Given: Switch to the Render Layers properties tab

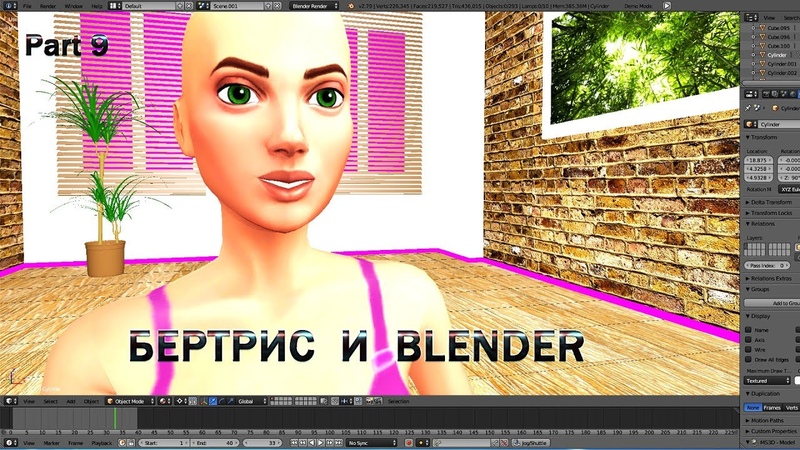Looking at the screenshot, I should coord(775,94).
